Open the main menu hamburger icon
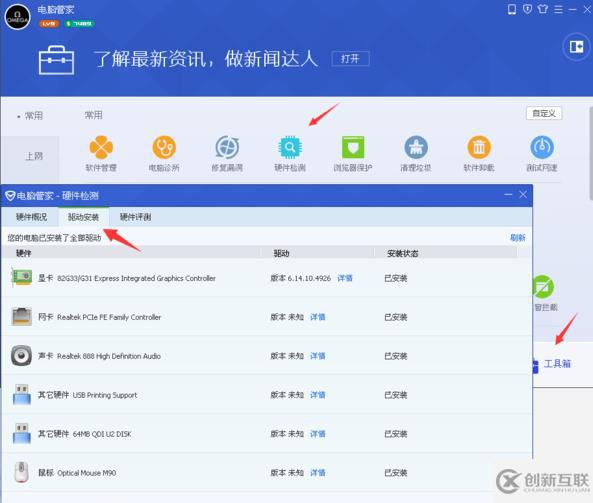The height and width of the screenshot is (503, 593). pos(558,9)
